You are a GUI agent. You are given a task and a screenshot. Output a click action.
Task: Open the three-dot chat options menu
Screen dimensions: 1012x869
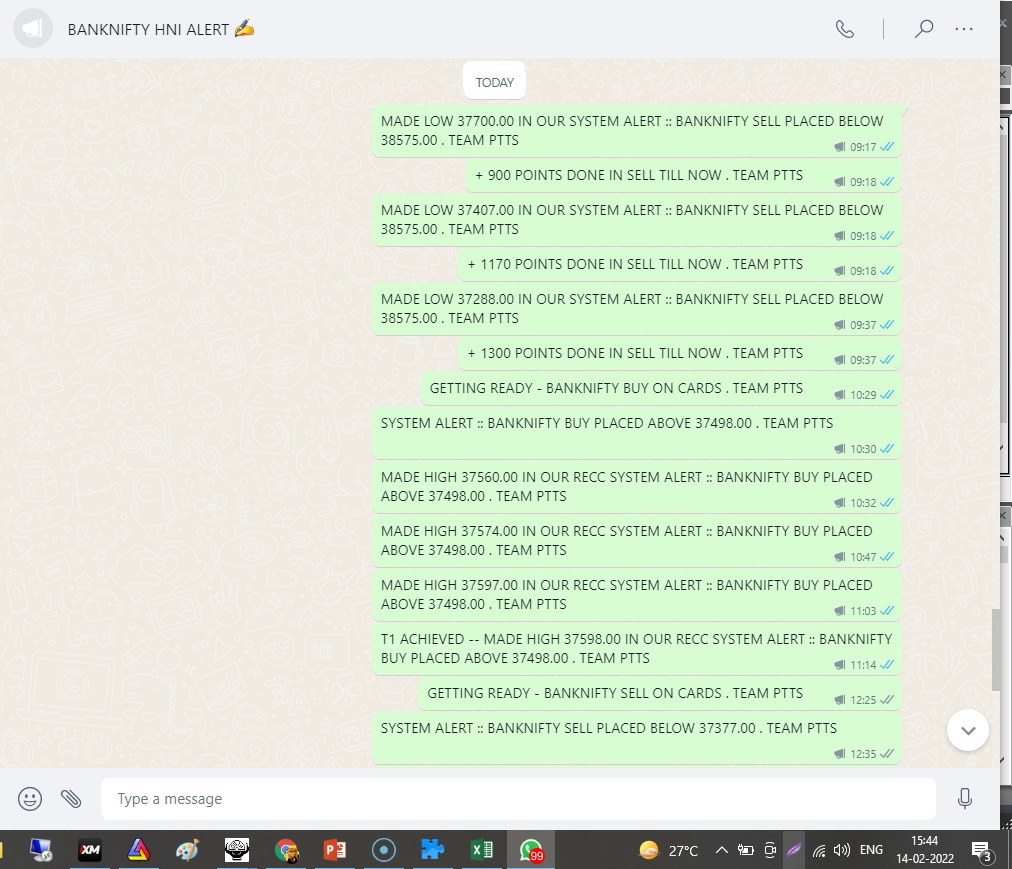click(964, 29)
